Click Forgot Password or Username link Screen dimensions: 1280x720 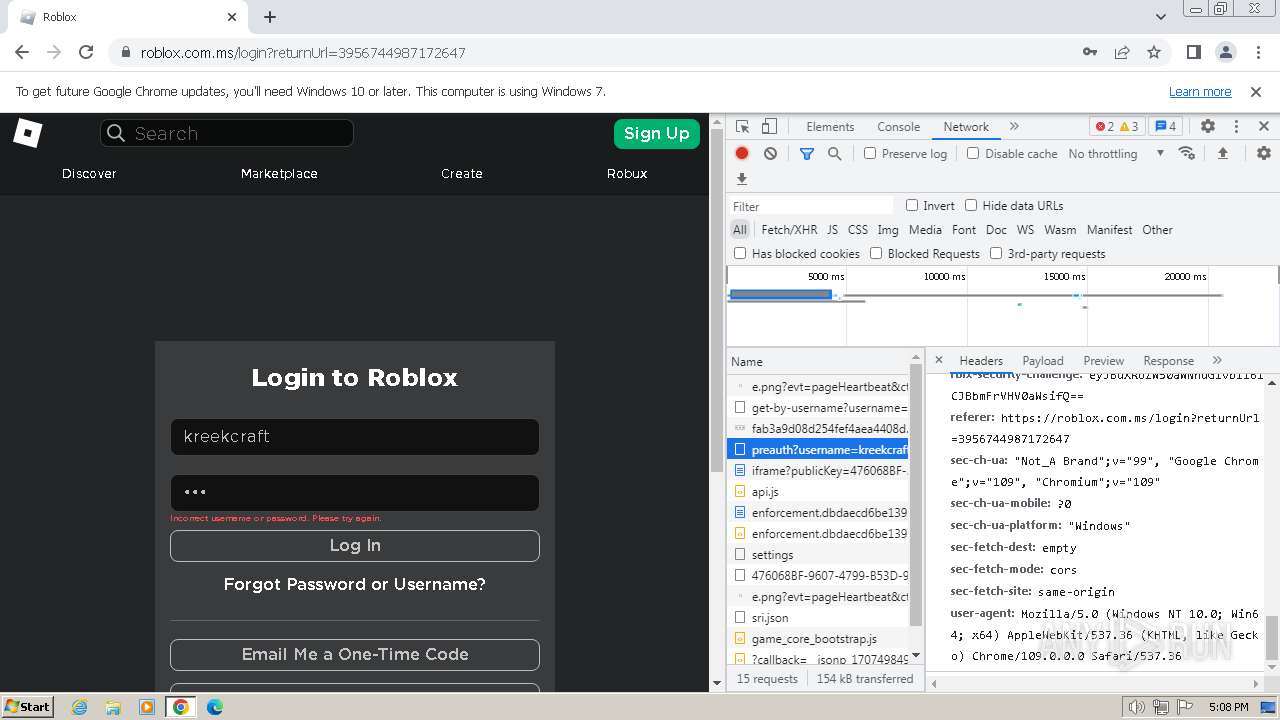click(x=355, y=584)
